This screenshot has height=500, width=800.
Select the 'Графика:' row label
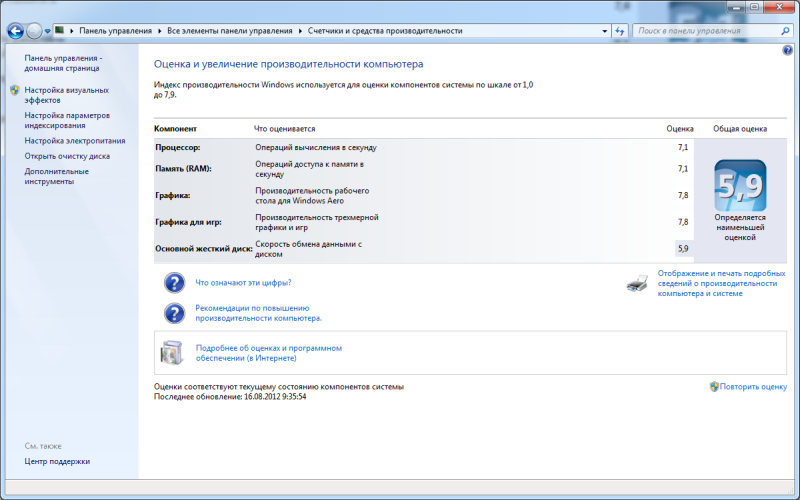click(x=172, y=195)
